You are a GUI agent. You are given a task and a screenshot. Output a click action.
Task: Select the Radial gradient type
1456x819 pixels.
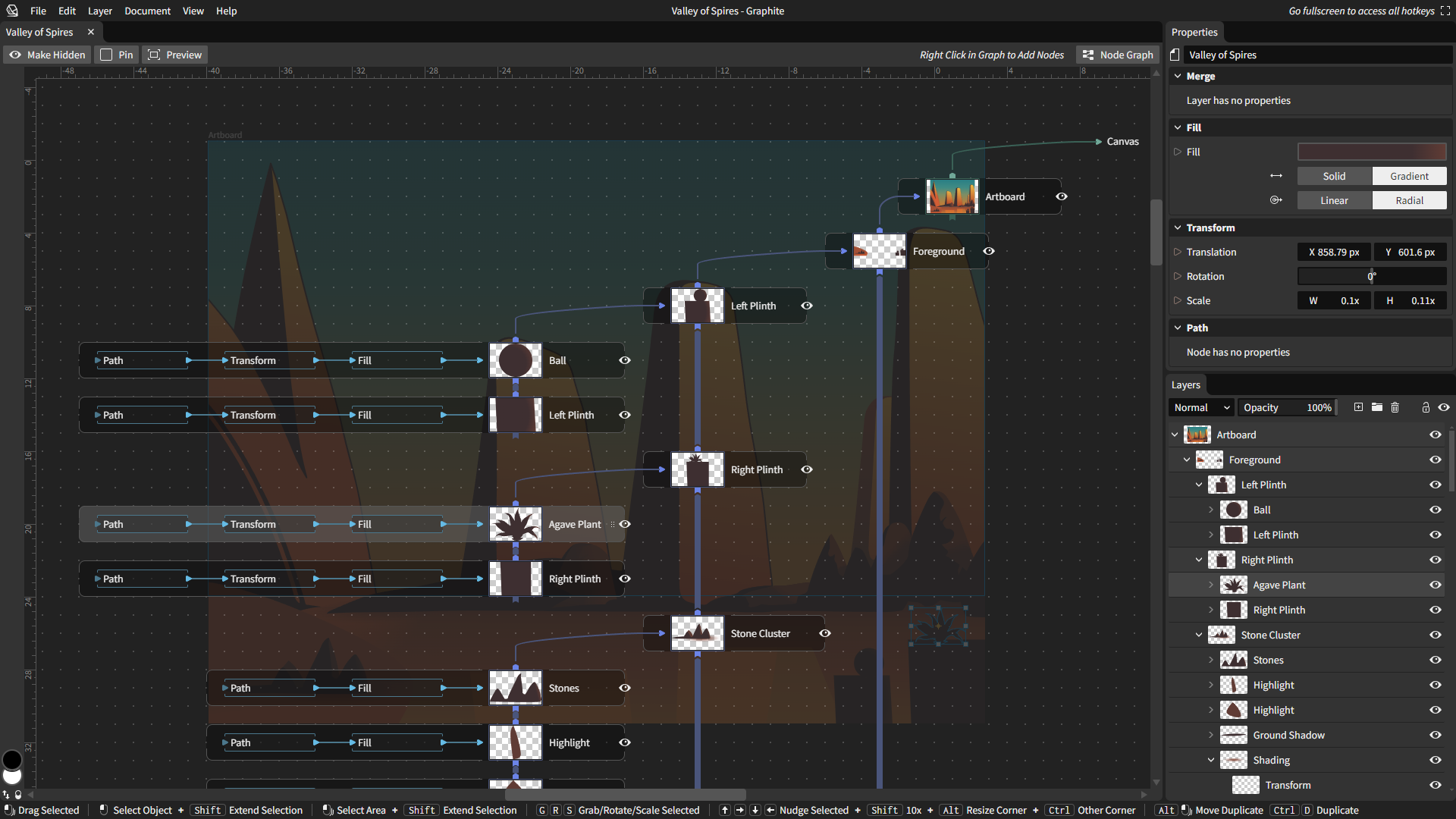[x=1409, y=200]
